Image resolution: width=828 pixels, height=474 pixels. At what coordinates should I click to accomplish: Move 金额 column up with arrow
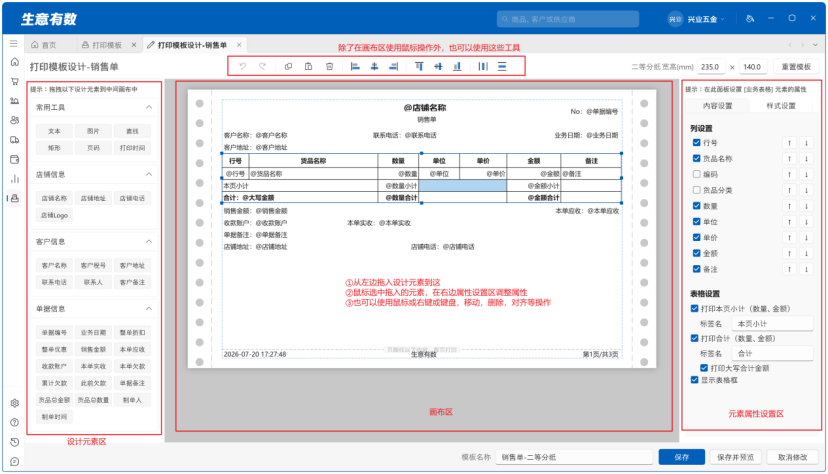pos(789,254)
